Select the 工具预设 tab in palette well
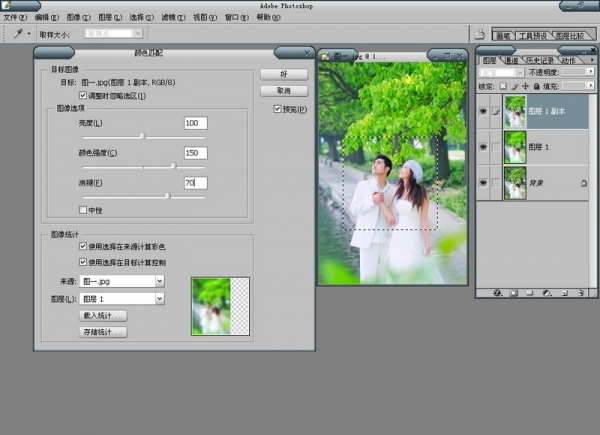This screenshot has height=435, width=600. (533, 36)
